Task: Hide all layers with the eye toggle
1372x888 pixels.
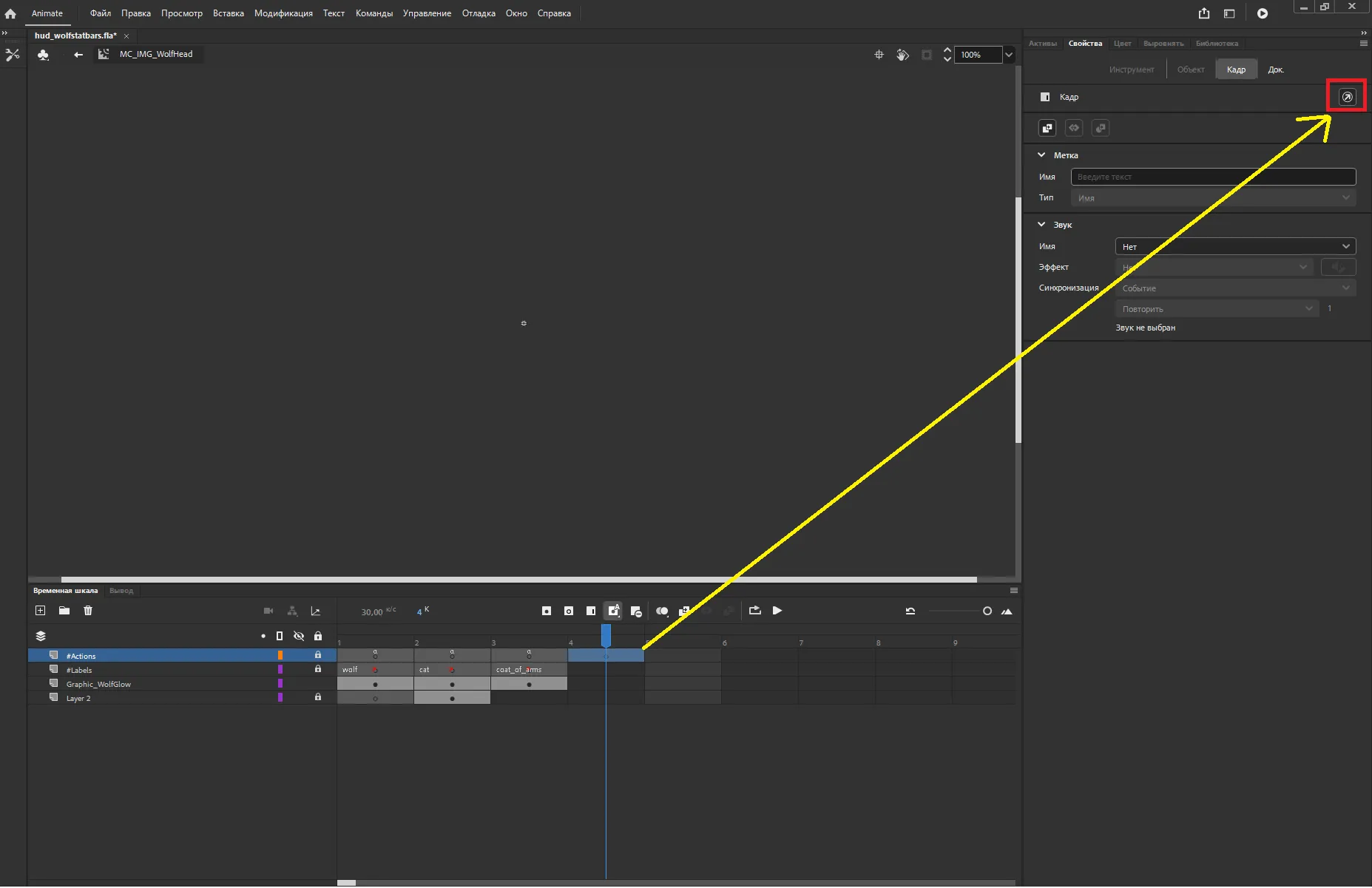Action: coord(299,636)
